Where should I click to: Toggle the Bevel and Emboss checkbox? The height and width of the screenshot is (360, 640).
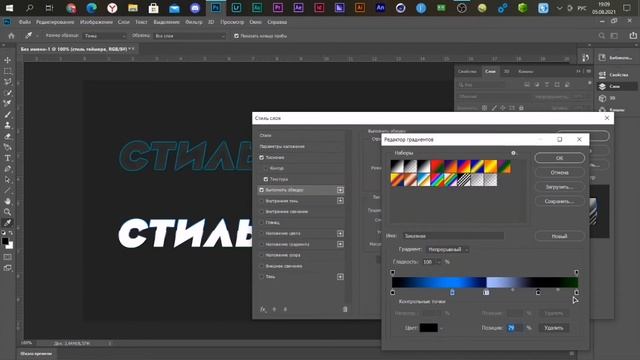pos(262,158)
